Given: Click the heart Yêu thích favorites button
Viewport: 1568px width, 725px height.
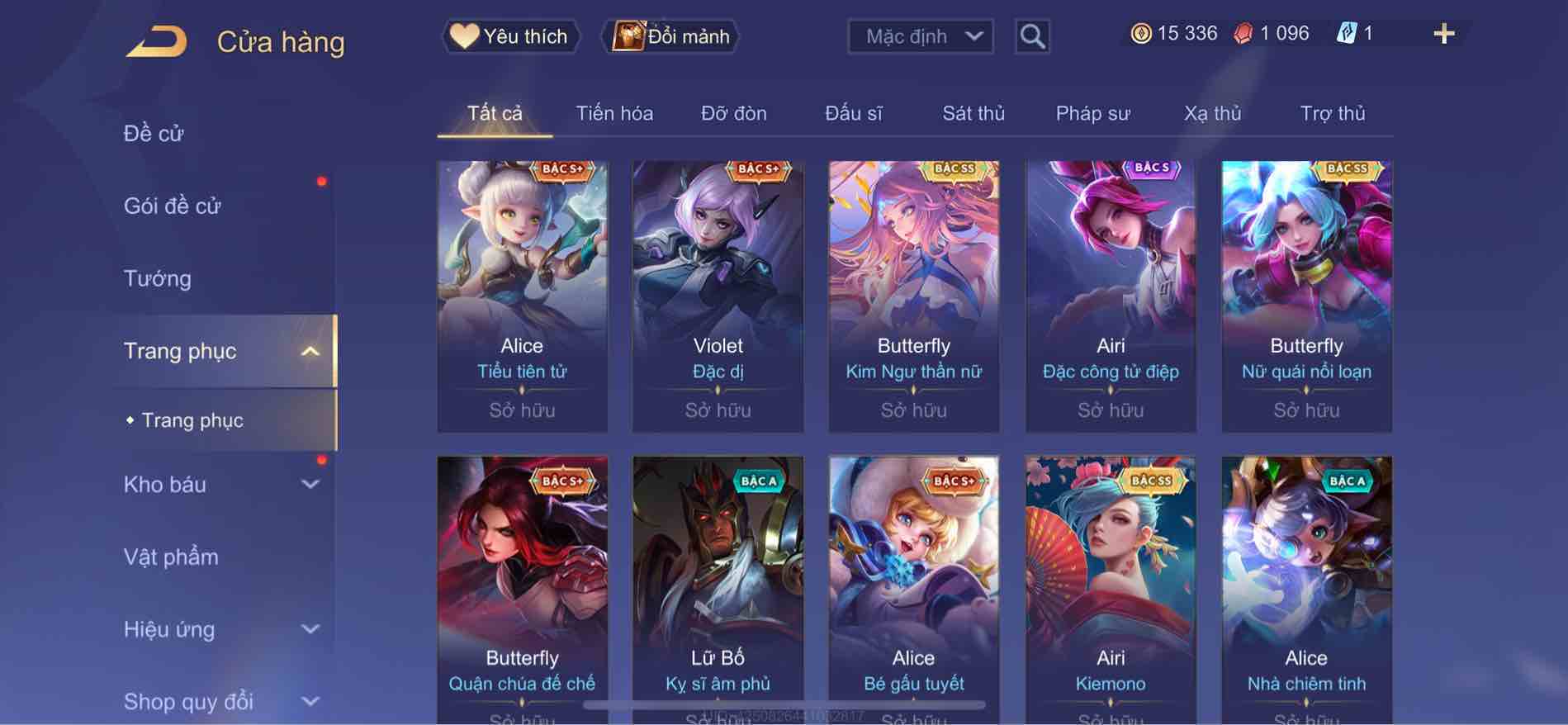Looking at the screenshot, I should pyautogui.click(x=511, y=36).
